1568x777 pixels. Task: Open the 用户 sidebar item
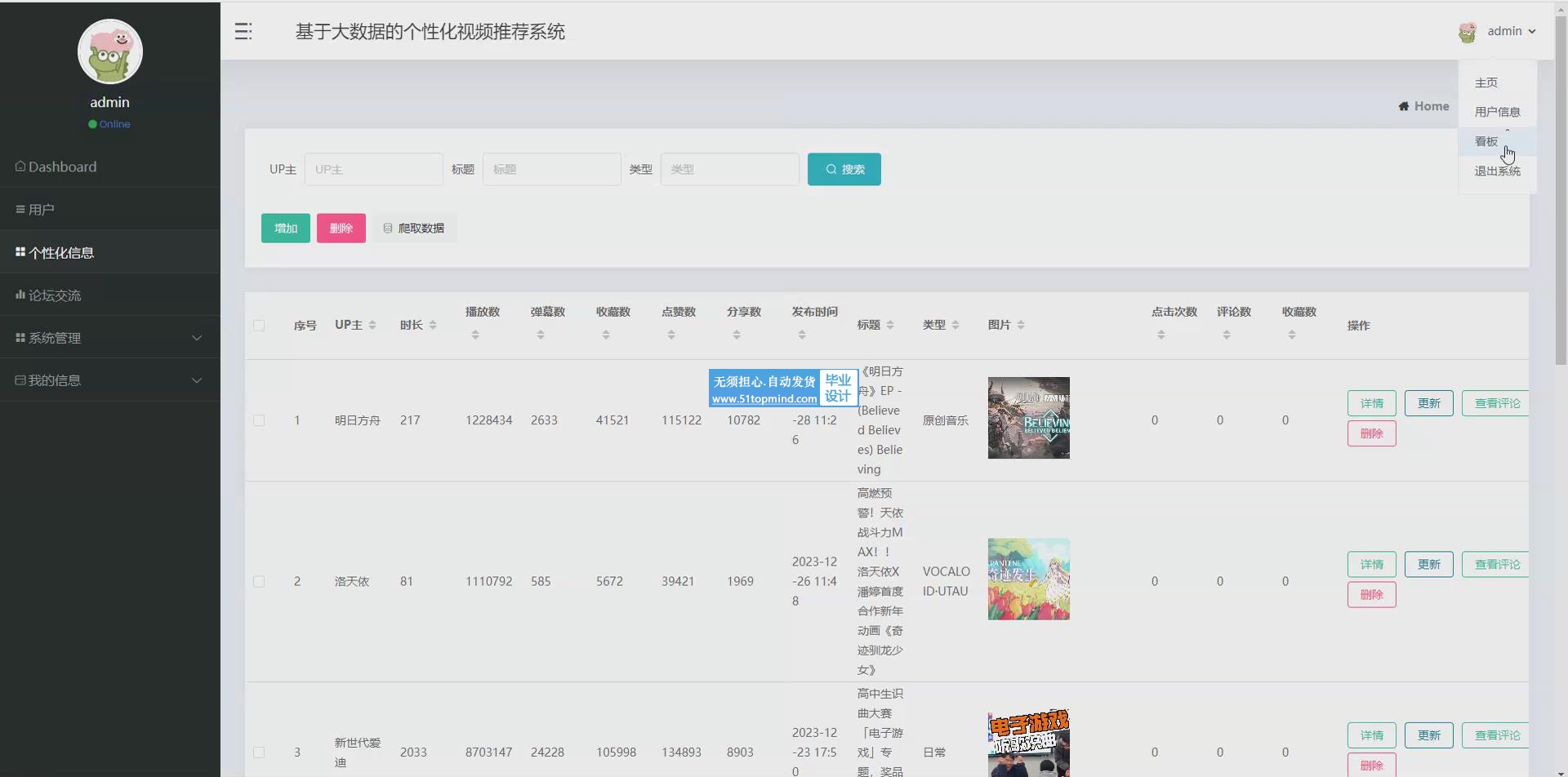[x=109, y=210]
